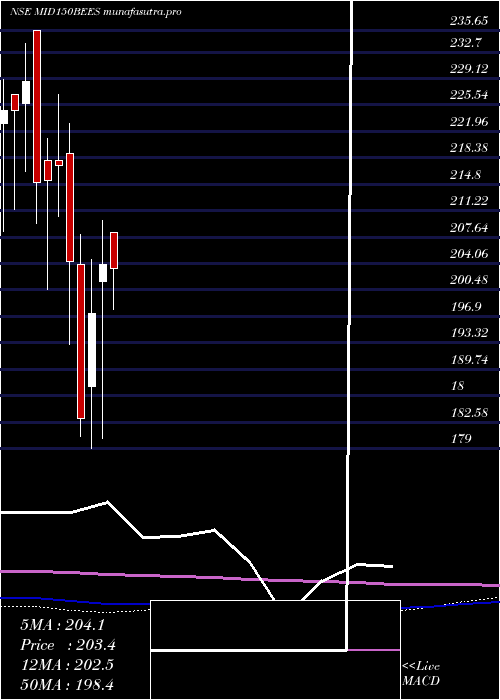Image resolution: width=500 pixels, height=700 pixels.
Task: Click the 232.7 price axis label
Action: point(466,42)
